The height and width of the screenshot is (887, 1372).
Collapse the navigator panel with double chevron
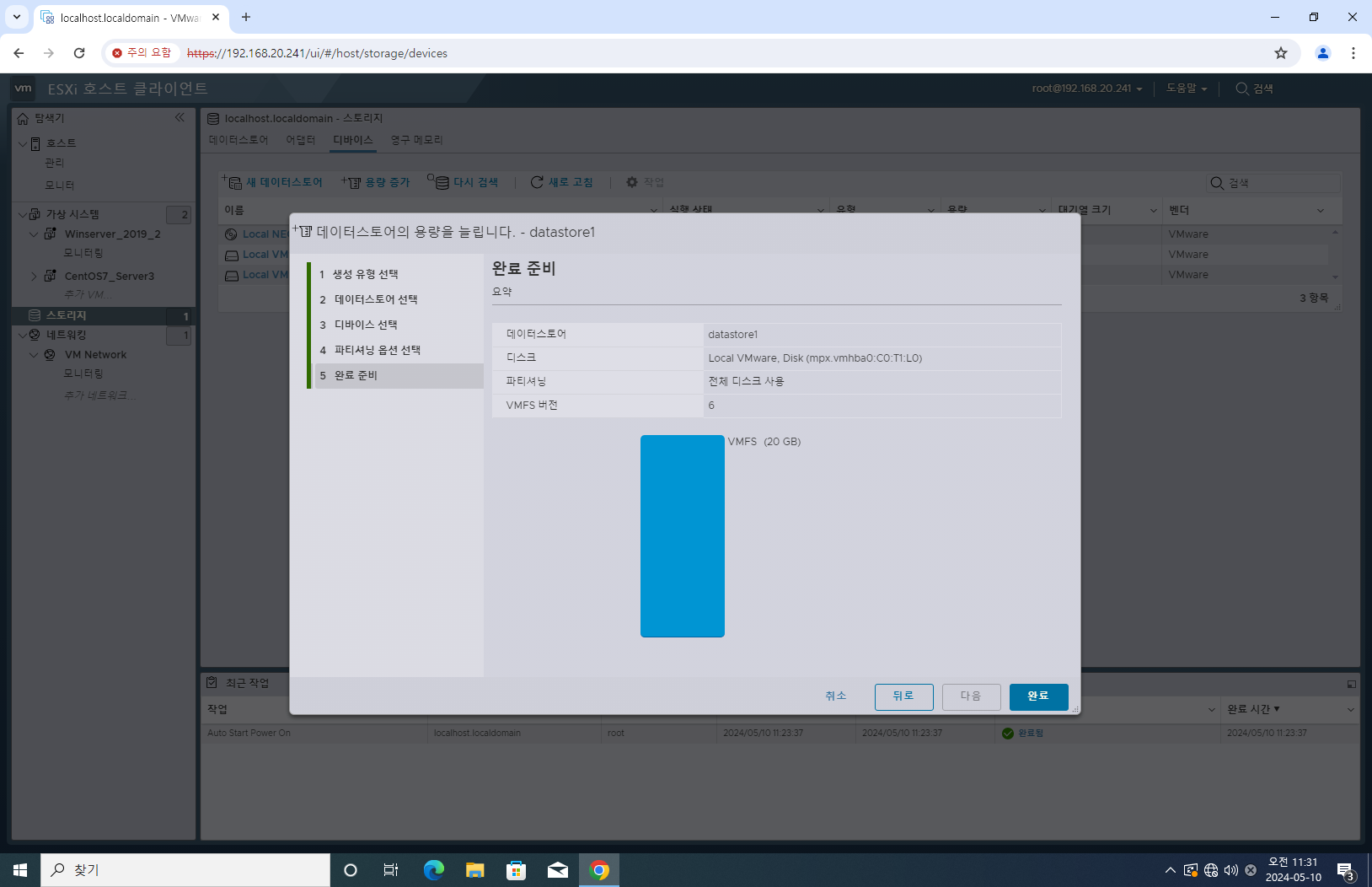coord(180,117)
